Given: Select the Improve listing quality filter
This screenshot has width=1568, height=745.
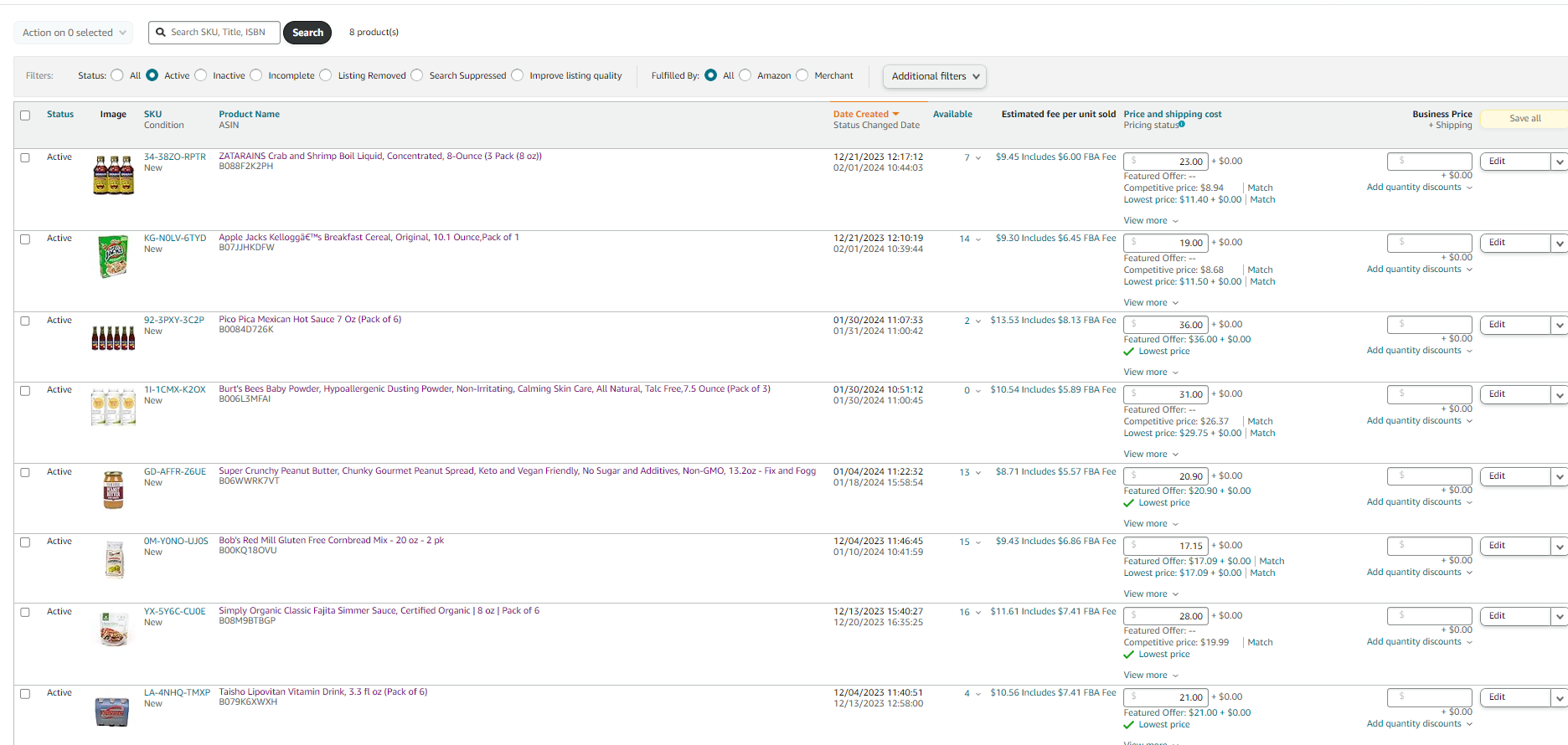Looking at the screenshot, I should tap(518, 75).
